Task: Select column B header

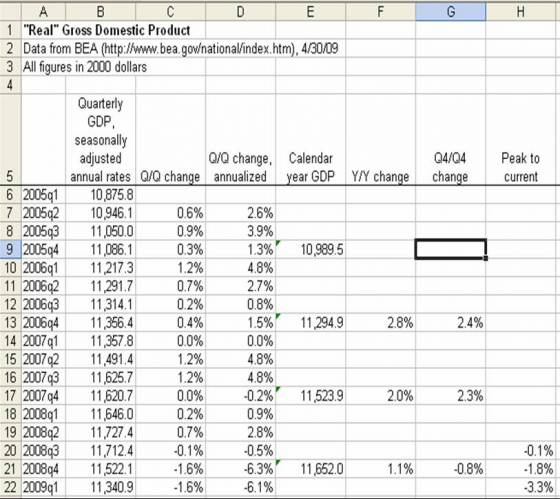Action: tap(100, 11)
